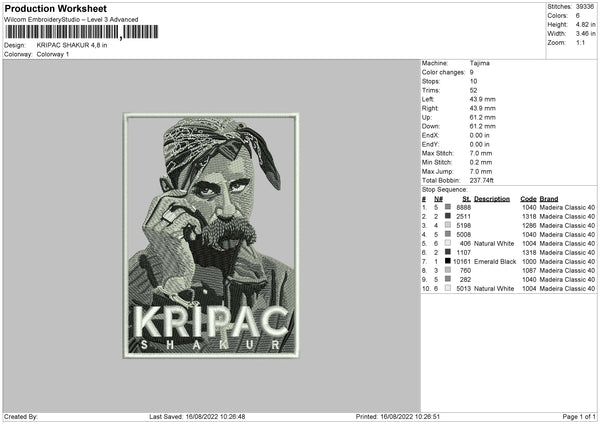Select the color swatch in stop row 1 (8888 stitches)
This screenshot has height=424, width=600.
coord(448,207)
